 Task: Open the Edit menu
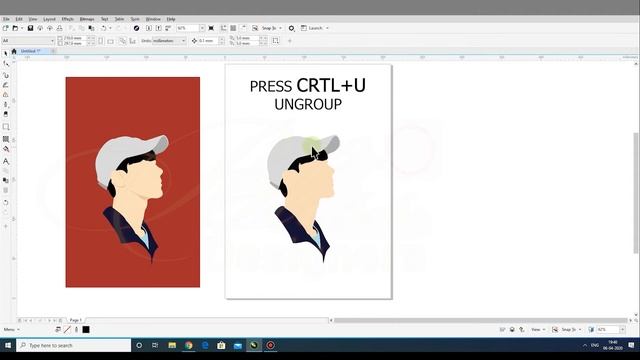pos(19,19)
